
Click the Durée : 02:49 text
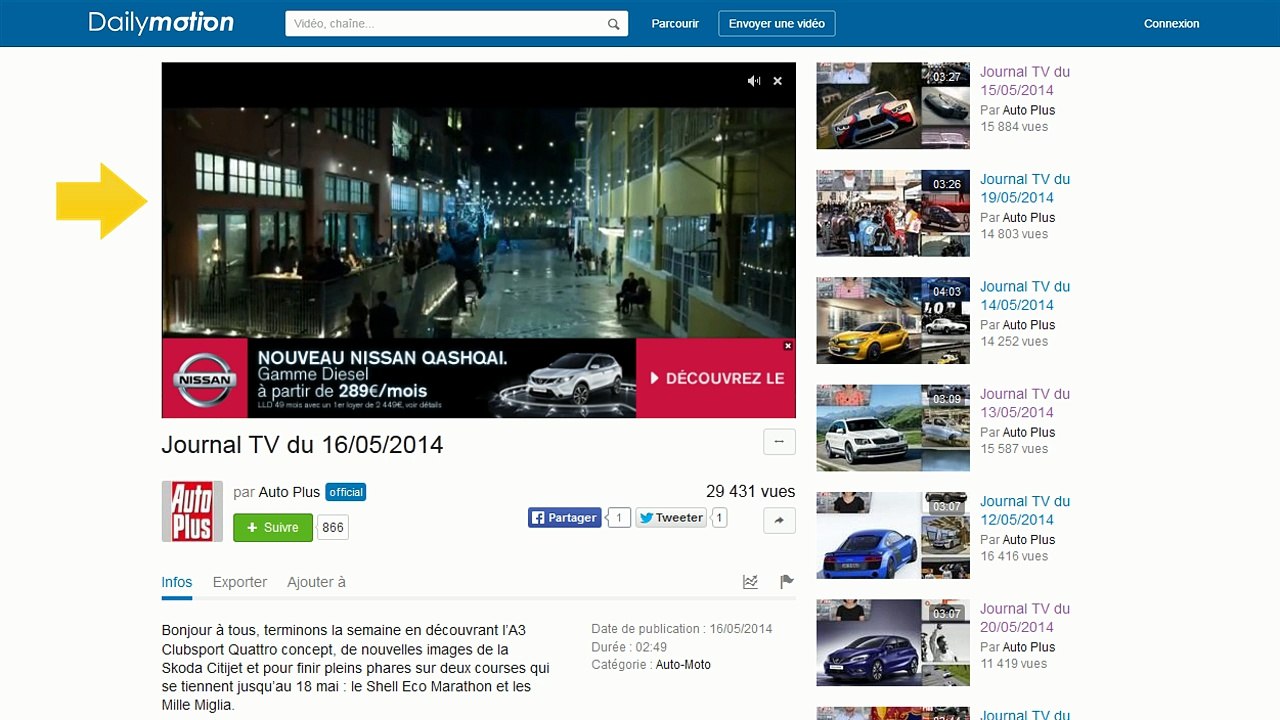point(629,647)
